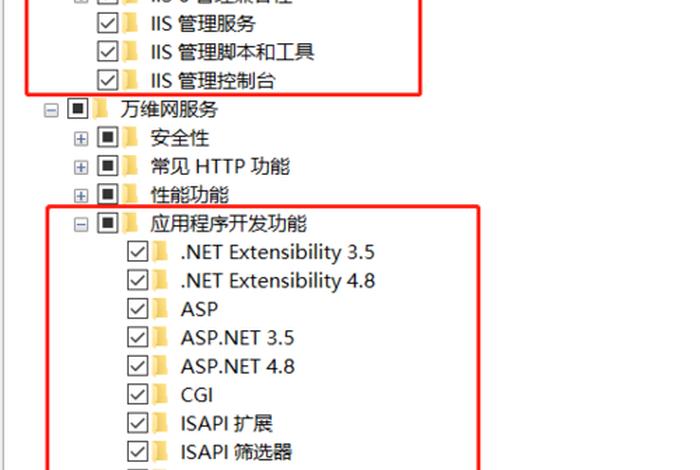Toggle the 安全性 checkbox
The height and width of the screenshot is (470, 700).
coord(108,137)
